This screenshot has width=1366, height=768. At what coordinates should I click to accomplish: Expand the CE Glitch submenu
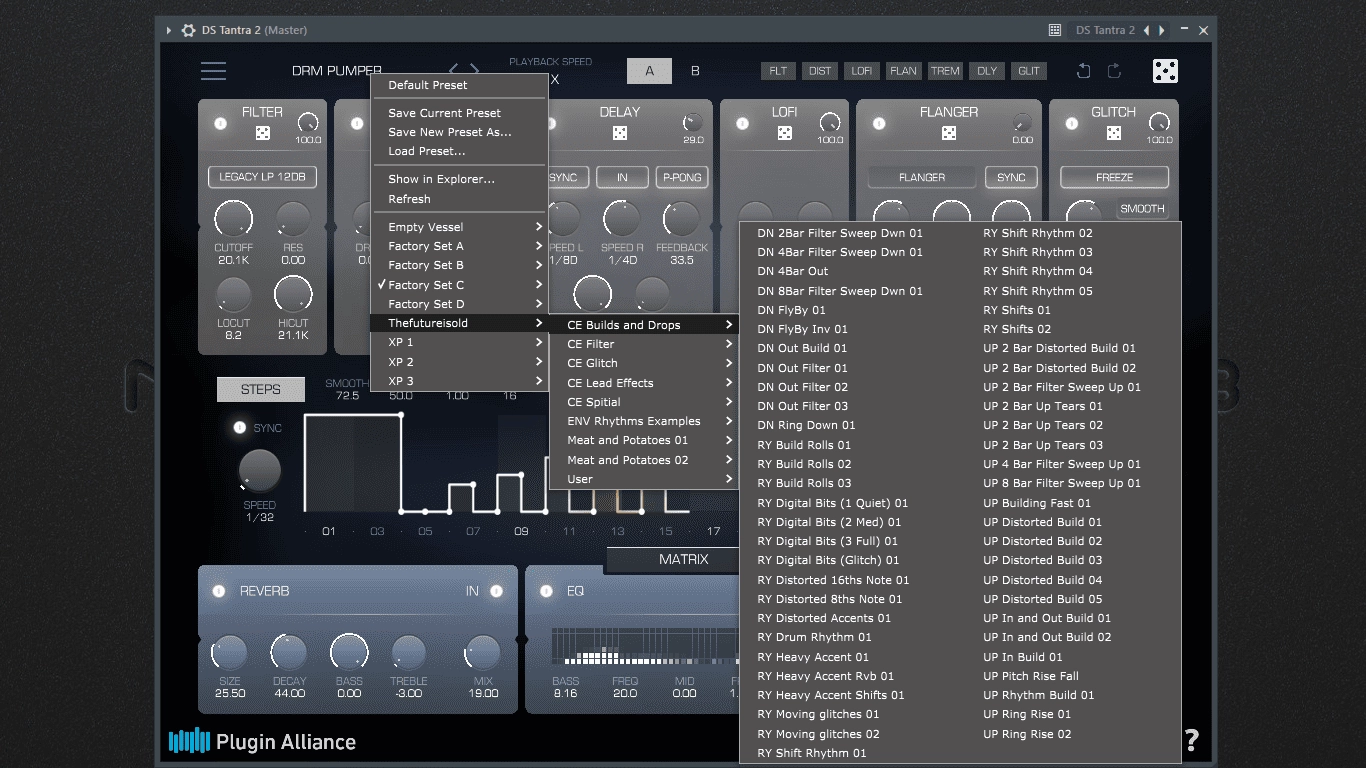[x=644, y=363]
